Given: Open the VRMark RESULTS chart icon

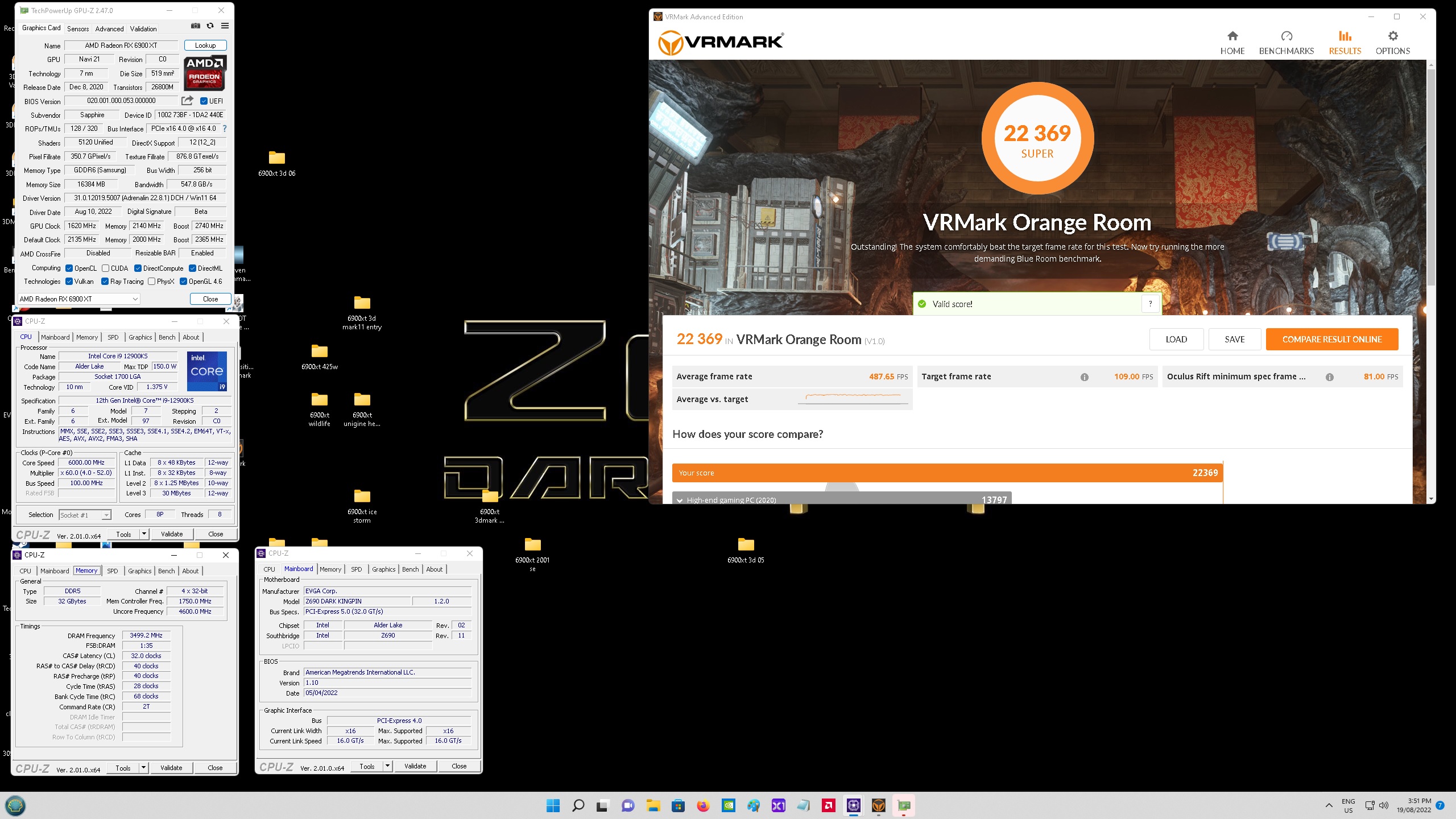Looking at the screenshot, I should coord(1345,36).
